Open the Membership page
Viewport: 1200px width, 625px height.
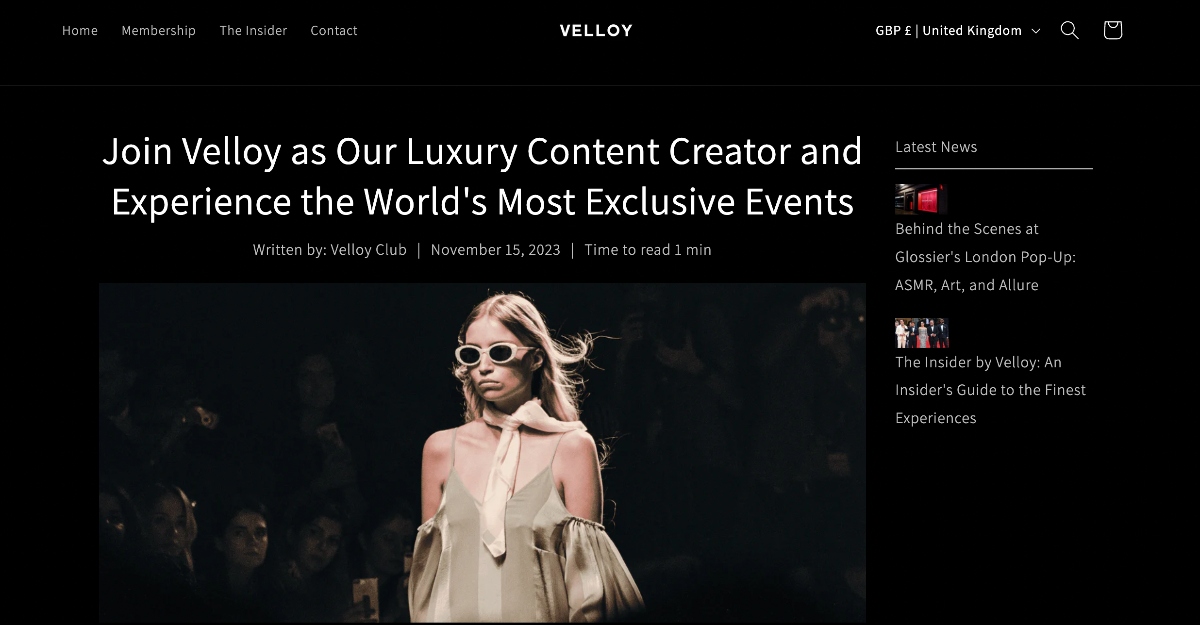pyautogui.click(x=159, y=30)
